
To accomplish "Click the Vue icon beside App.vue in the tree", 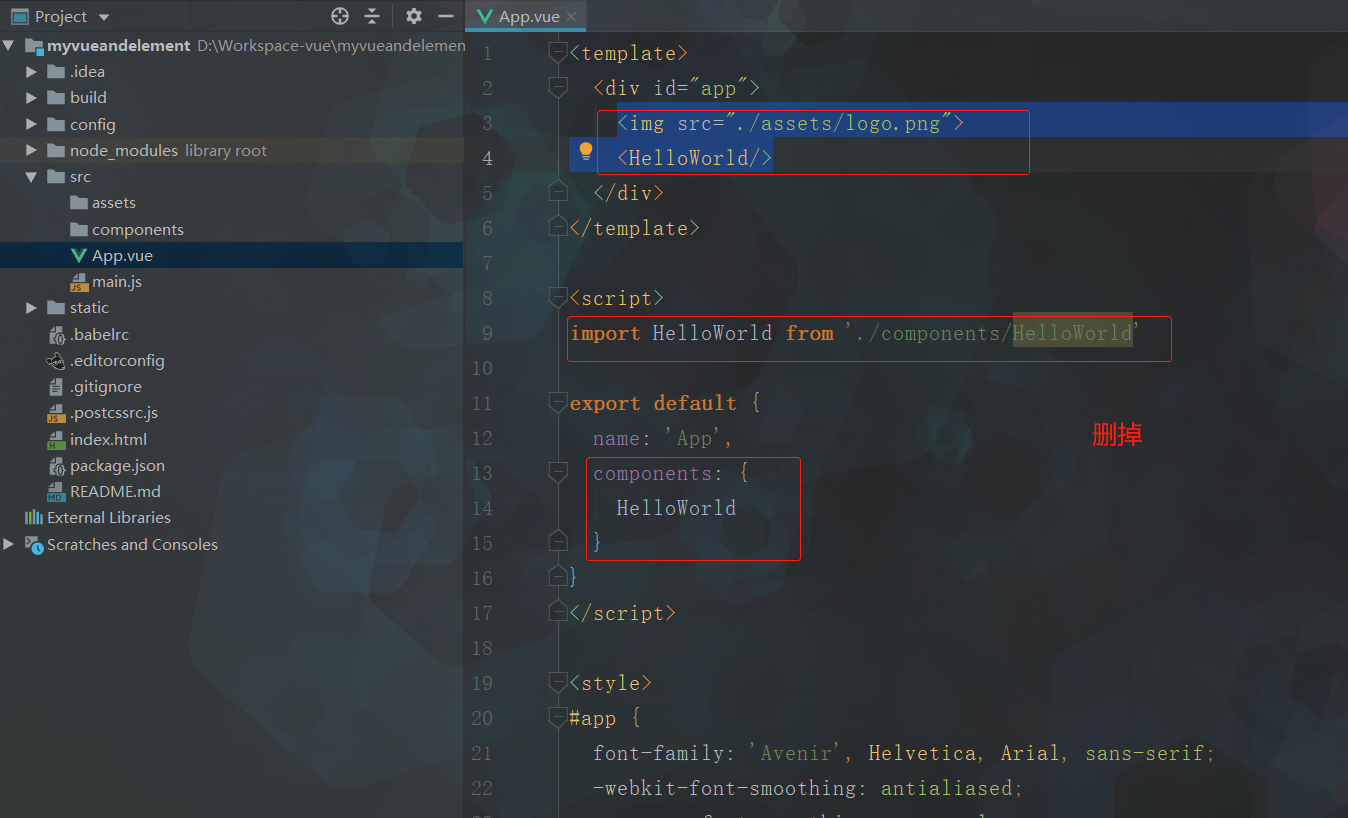I will click(x=79, y=256).
